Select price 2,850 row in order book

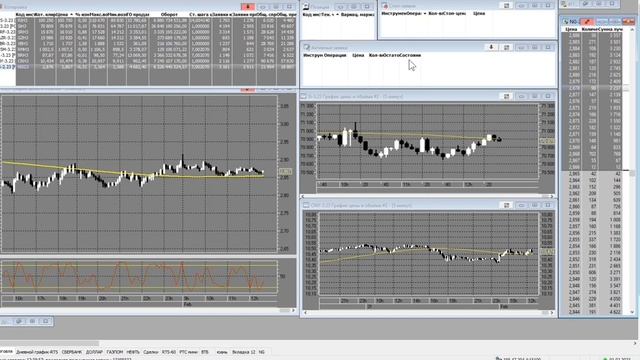[593, 272]
